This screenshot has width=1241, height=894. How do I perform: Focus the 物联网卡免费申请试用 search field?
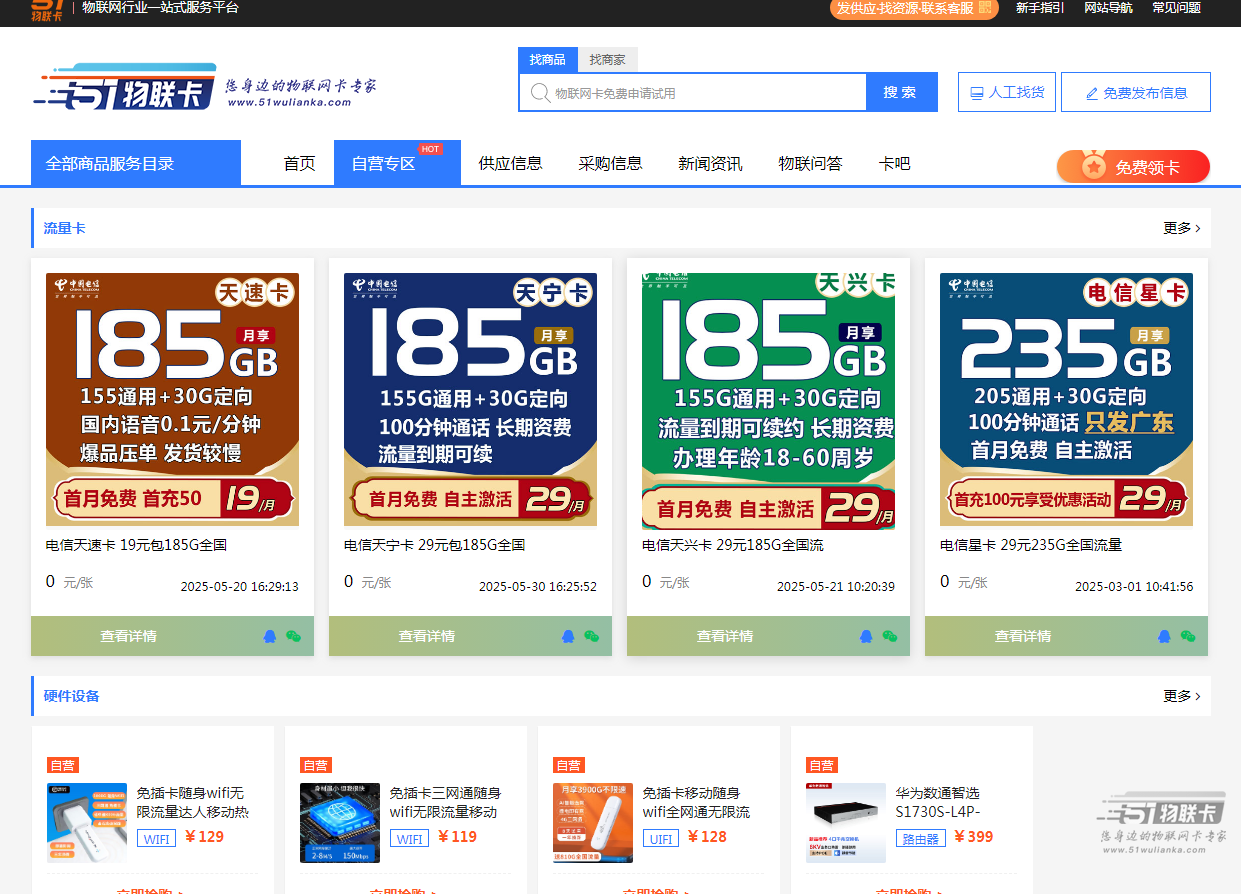[693, 93]
